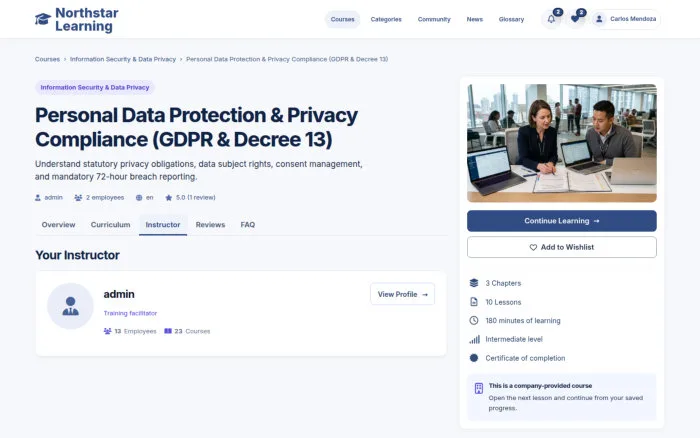Click the employees icon next to 2 employees
This screenshot has height=438, width=700.
78,198
